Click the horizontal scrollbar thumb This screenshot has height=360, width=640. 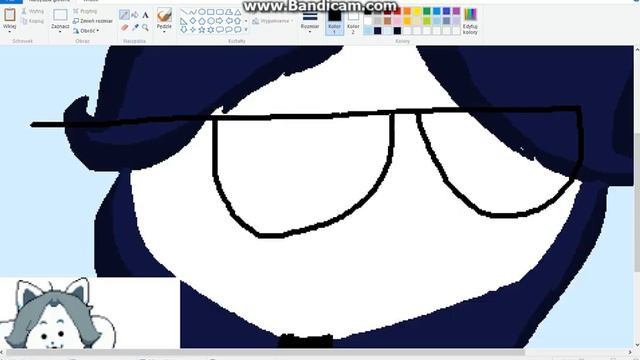(x=265, y=352)
